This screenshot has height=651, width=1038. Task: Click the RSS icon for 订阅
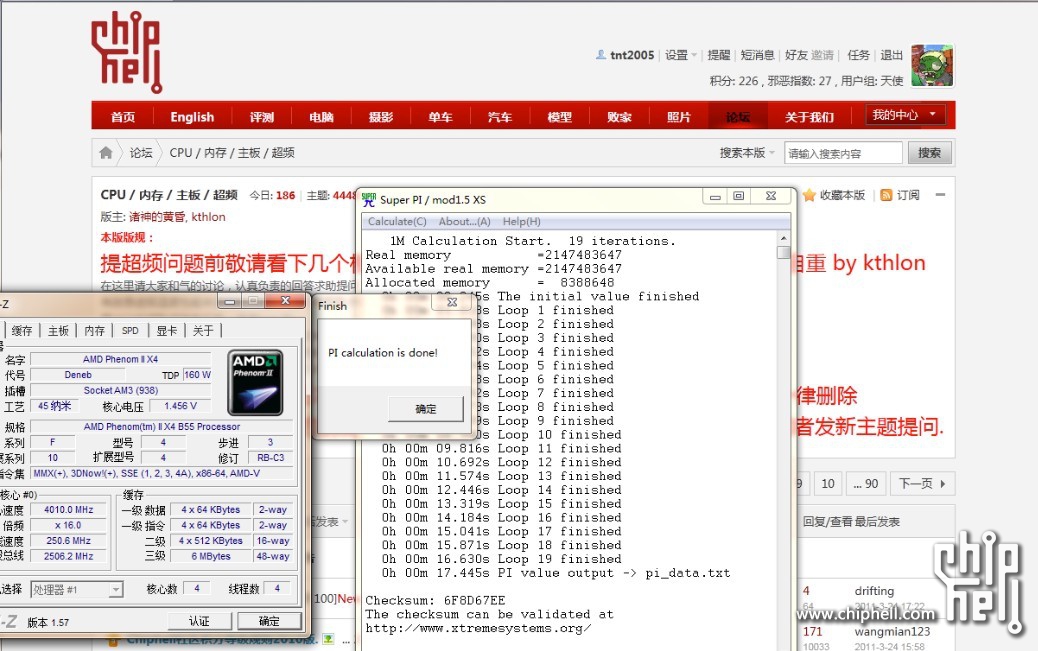pos(886,195)
